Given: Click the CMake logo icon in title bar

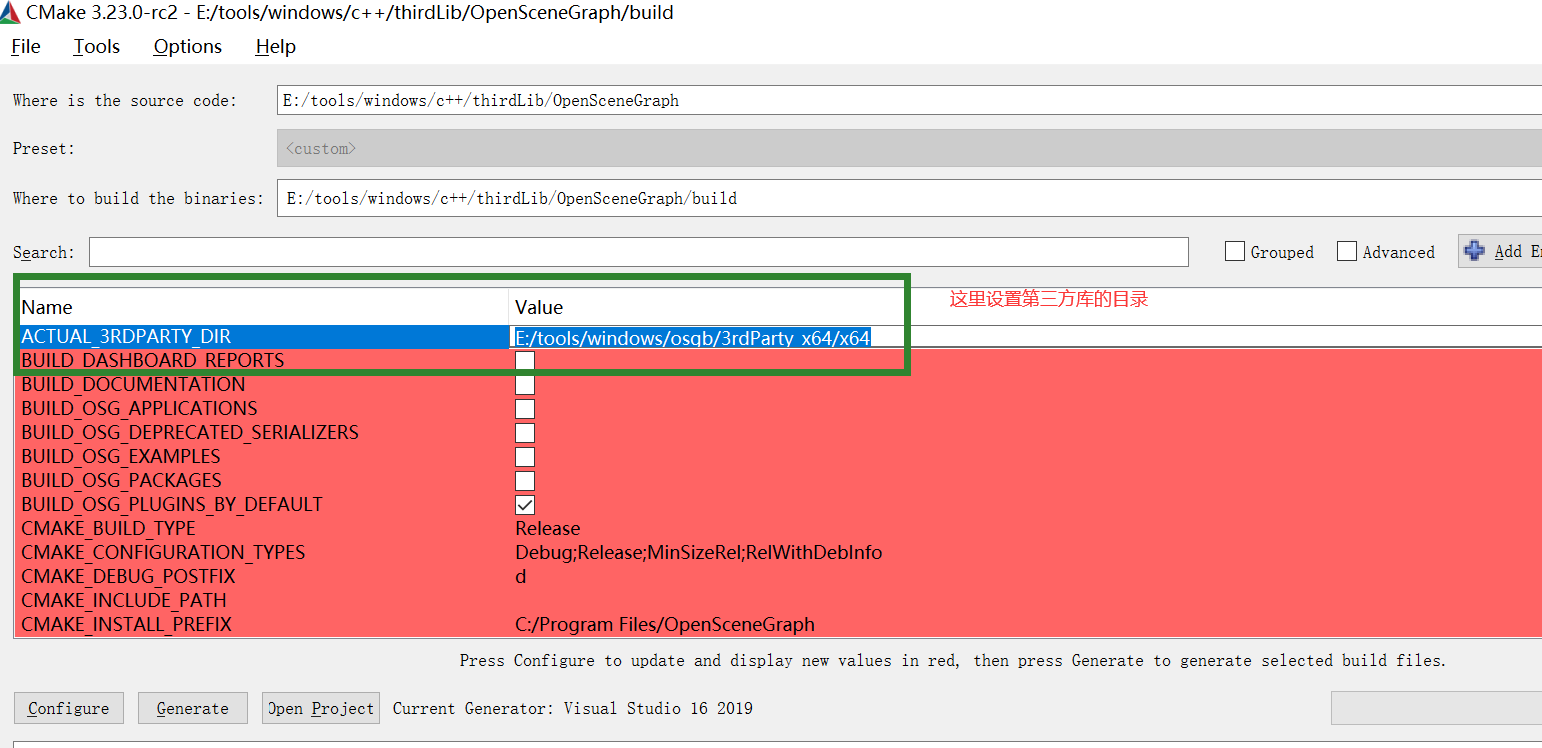Looking at the screenshot, I should point(10,13).
